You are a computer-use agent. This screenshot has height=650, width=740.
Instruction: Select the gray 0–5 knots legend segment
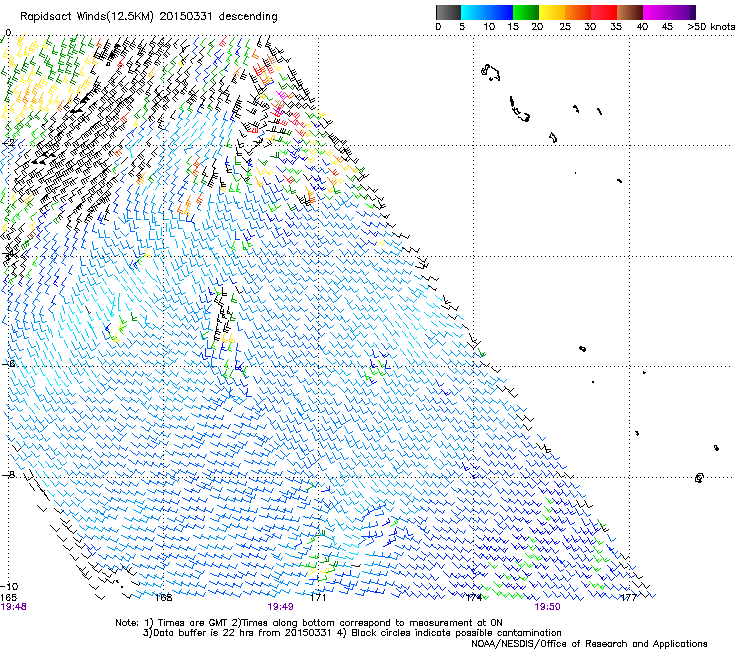(448, 12)
